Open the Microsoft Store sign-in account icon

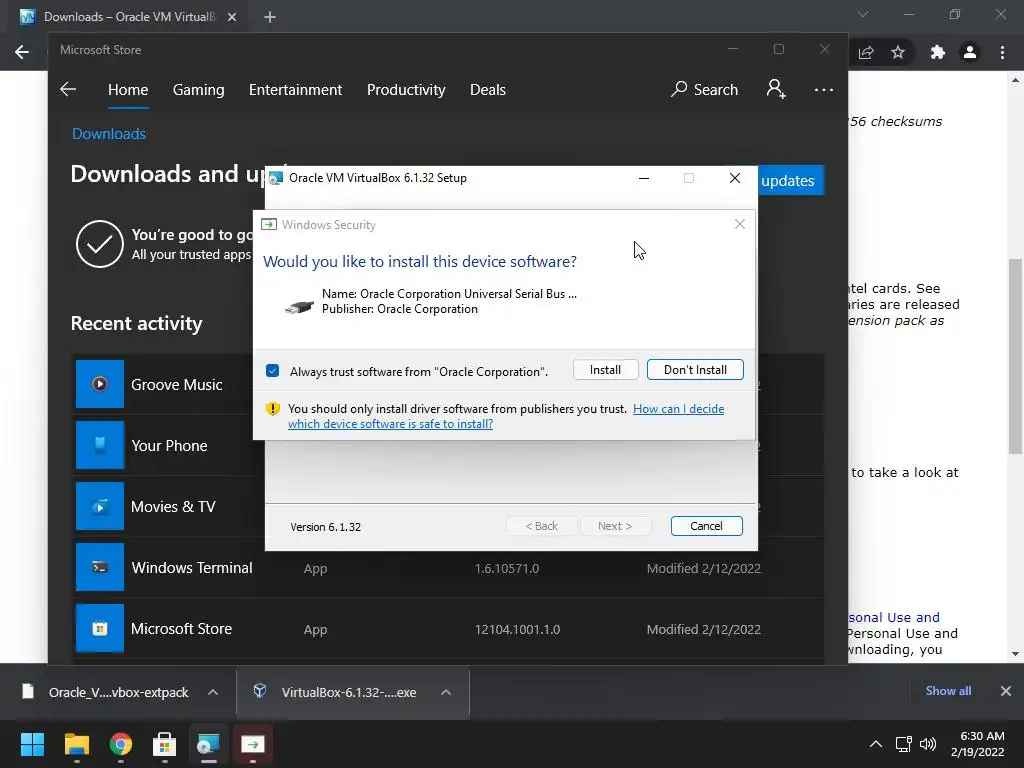[x=776, y=89]
